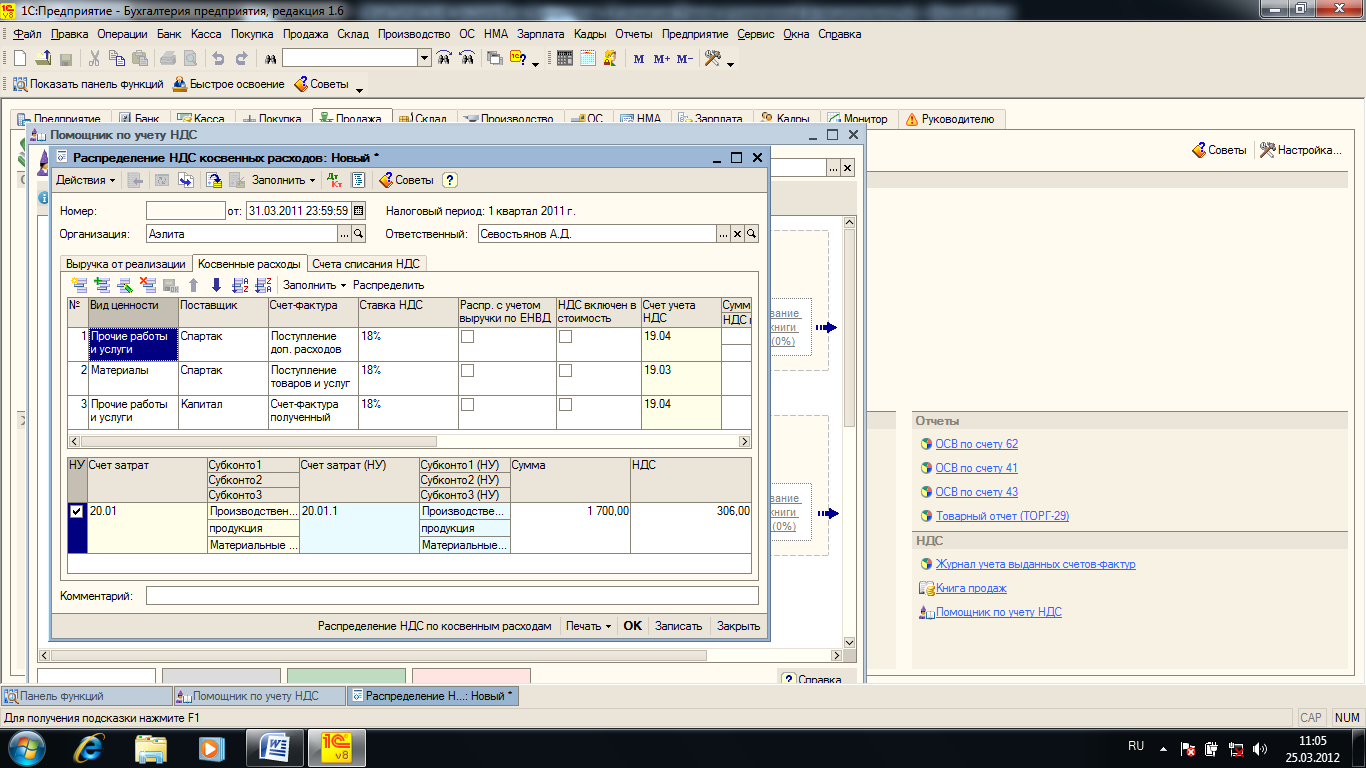Open the Отчеты menu
This screenshot has width=1366, height=768.
coord(634,34)
